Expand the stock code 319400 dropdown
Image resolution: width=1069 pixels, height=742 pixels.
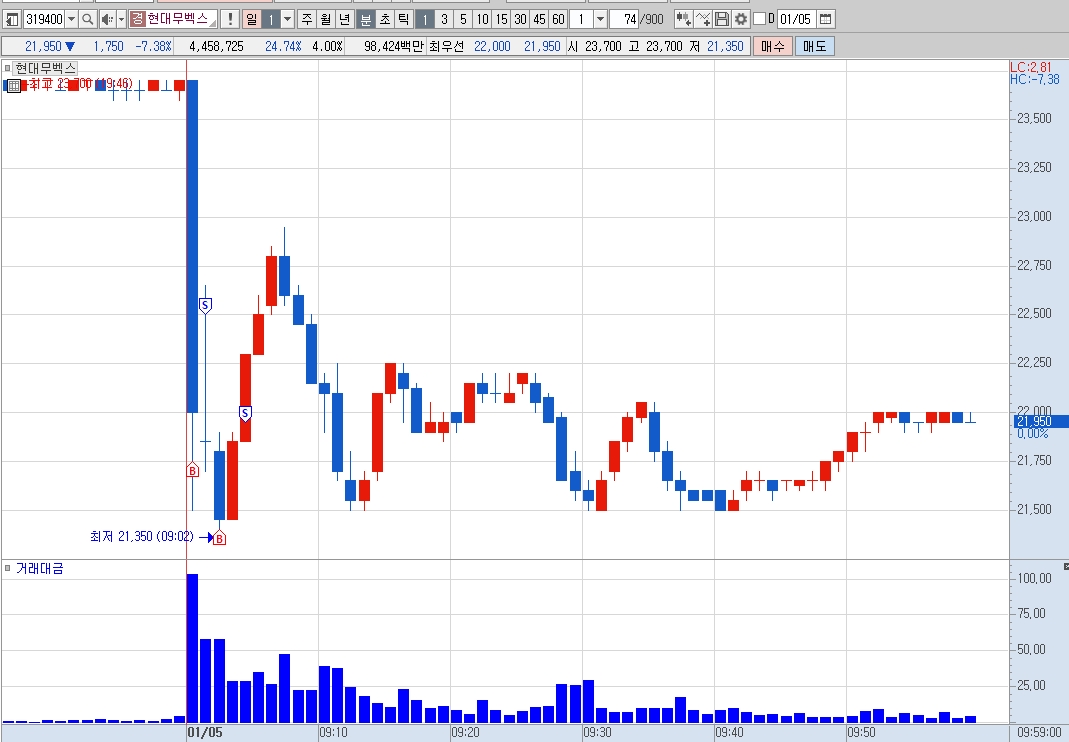pyautogui.click(x=72, y=19)
